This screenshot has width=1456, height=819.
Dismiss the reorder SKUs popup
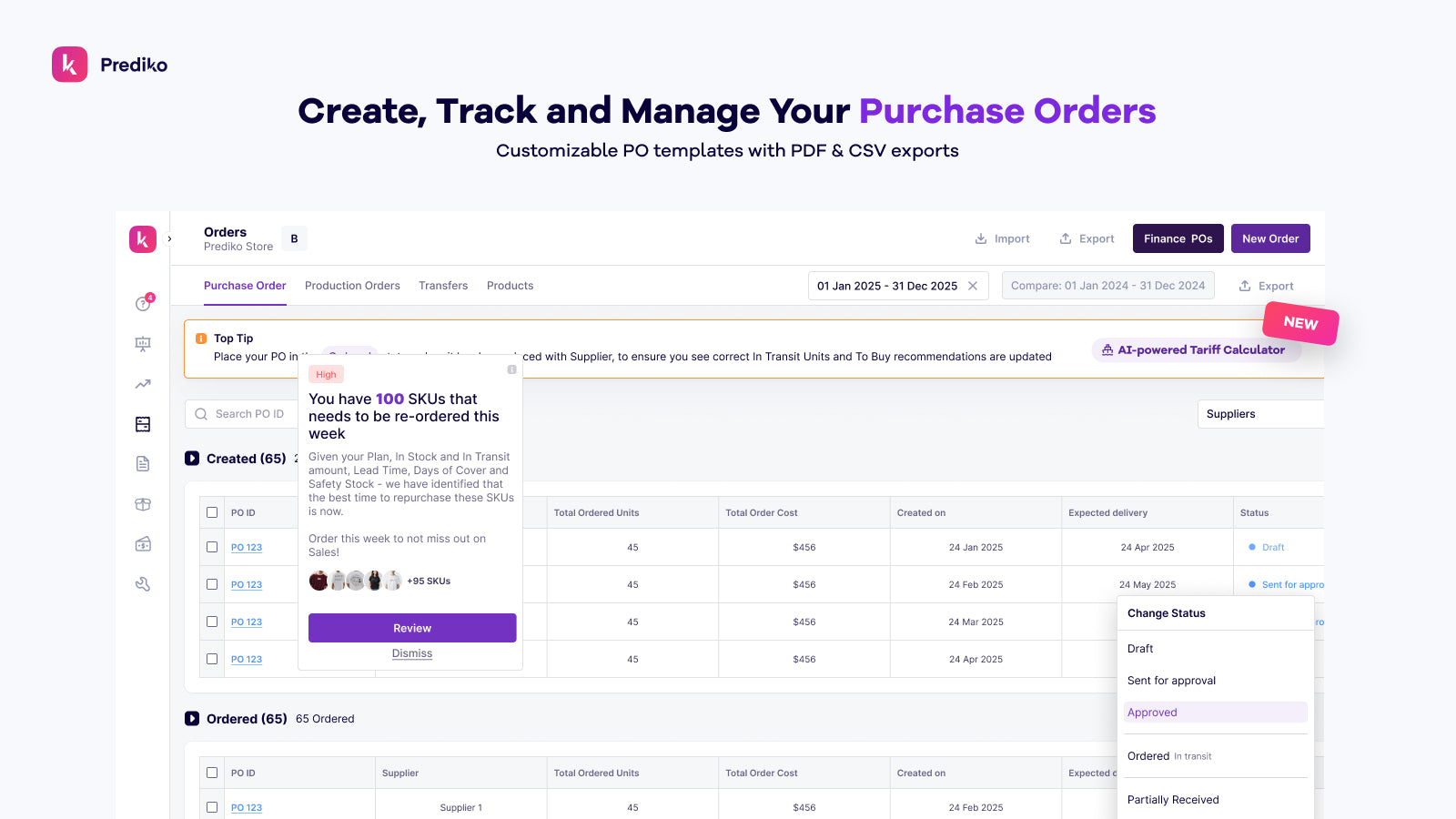412,653
